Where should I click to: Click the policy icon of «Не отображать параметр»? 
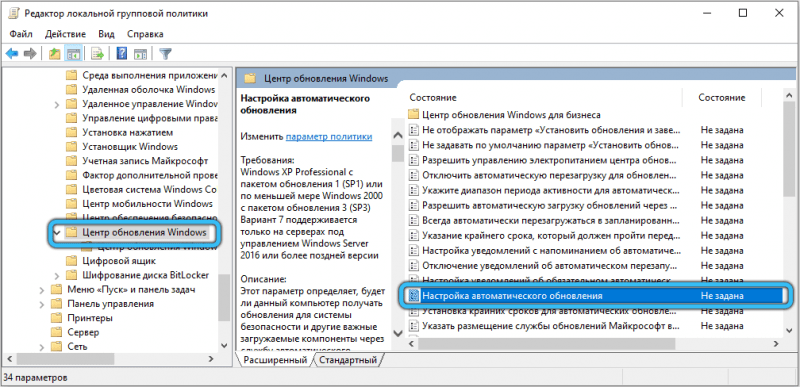(414, 130)
